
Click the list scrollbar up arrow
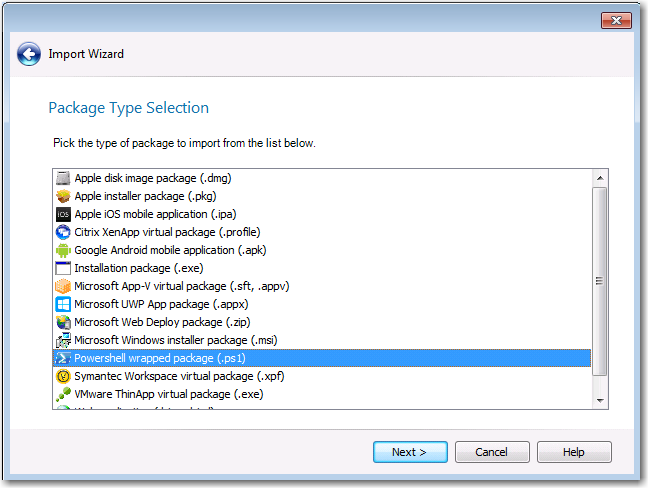click(x=600, y=178)
